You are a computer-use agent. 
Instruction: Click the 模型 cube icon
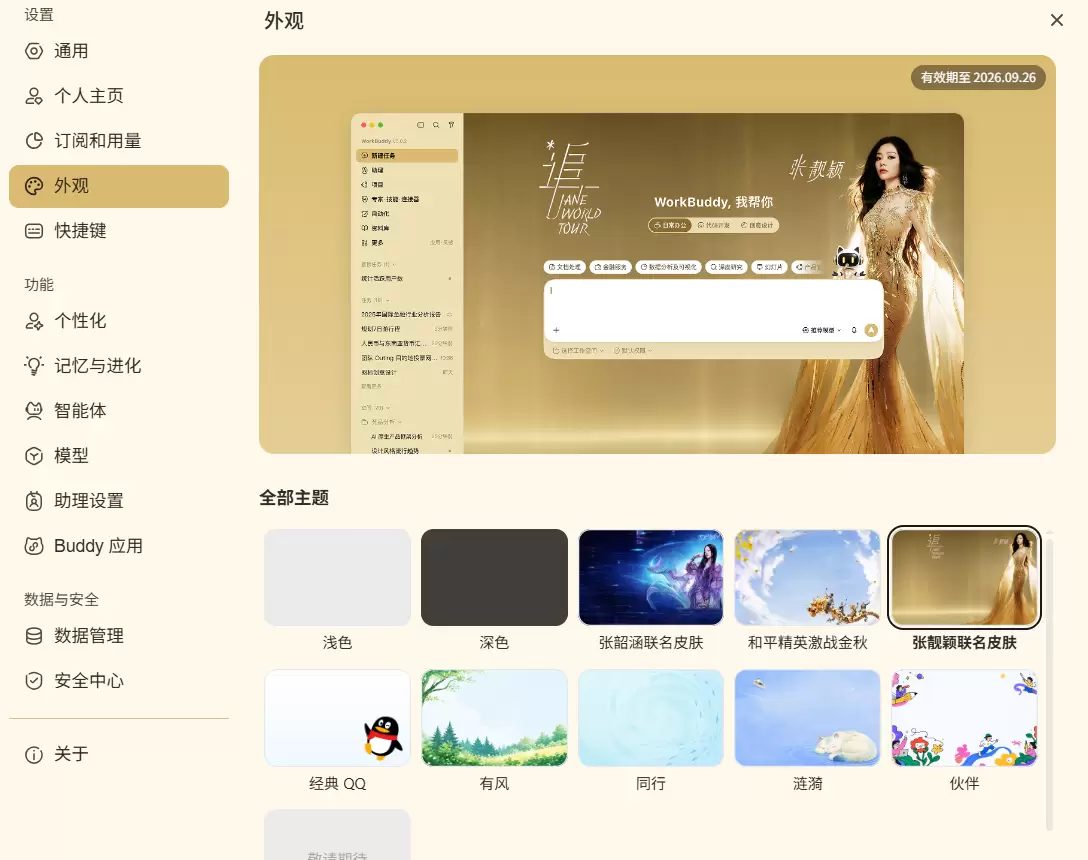point(34,456)
